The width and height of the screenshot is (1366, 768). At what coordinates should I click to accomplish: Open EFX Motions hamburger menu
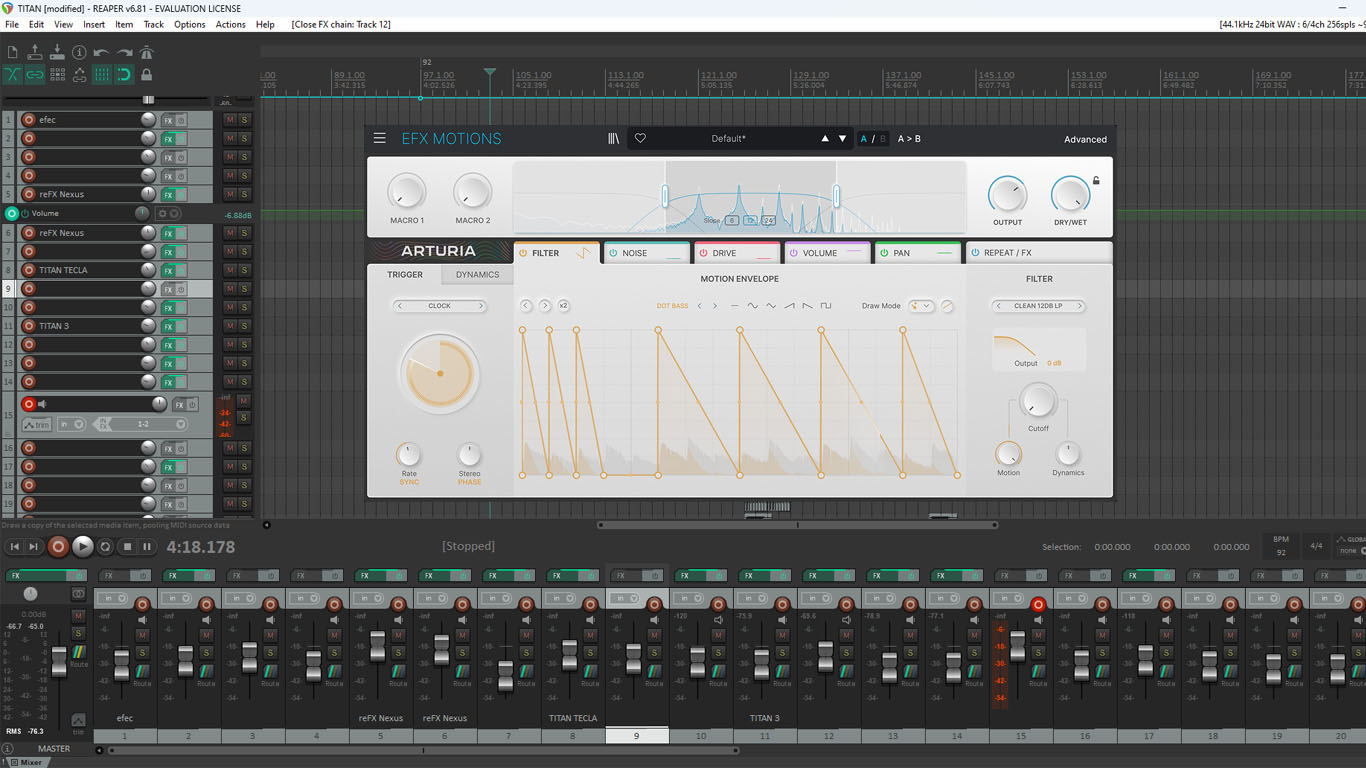pyautogui.click(x=380, y=139)
